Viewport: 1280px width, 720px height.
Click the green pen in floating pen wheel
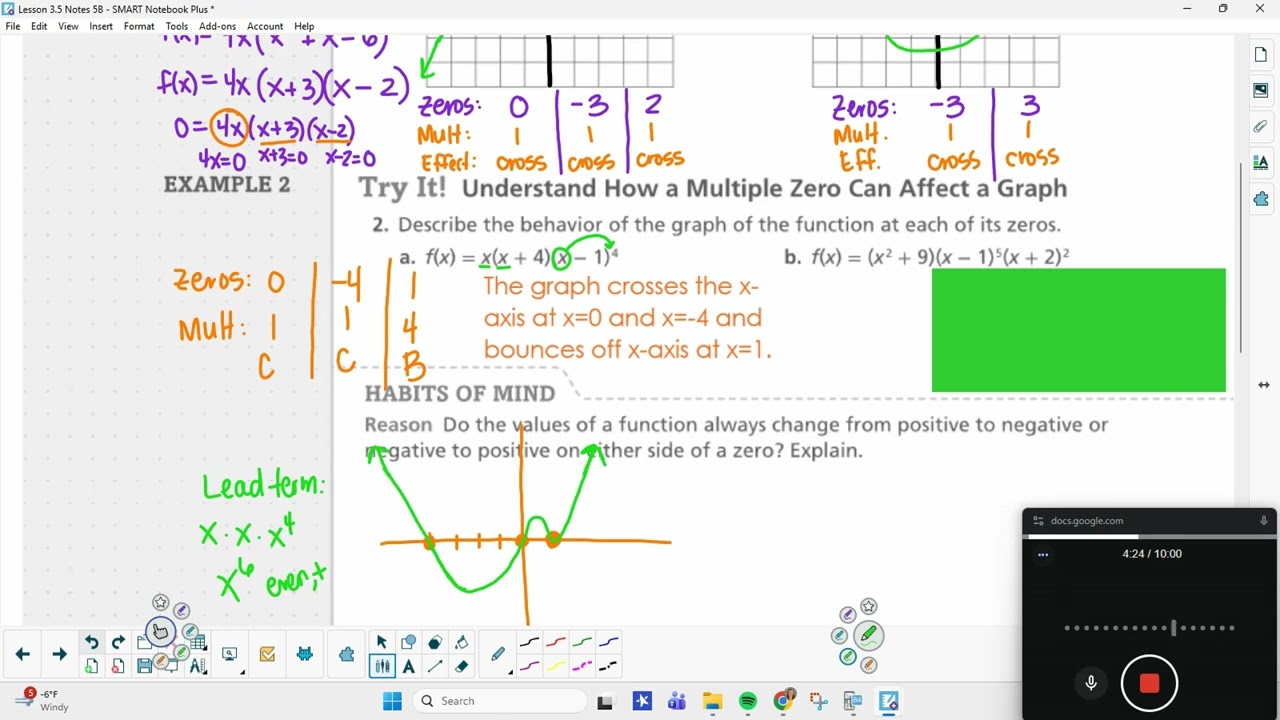[x=868, y=634]
